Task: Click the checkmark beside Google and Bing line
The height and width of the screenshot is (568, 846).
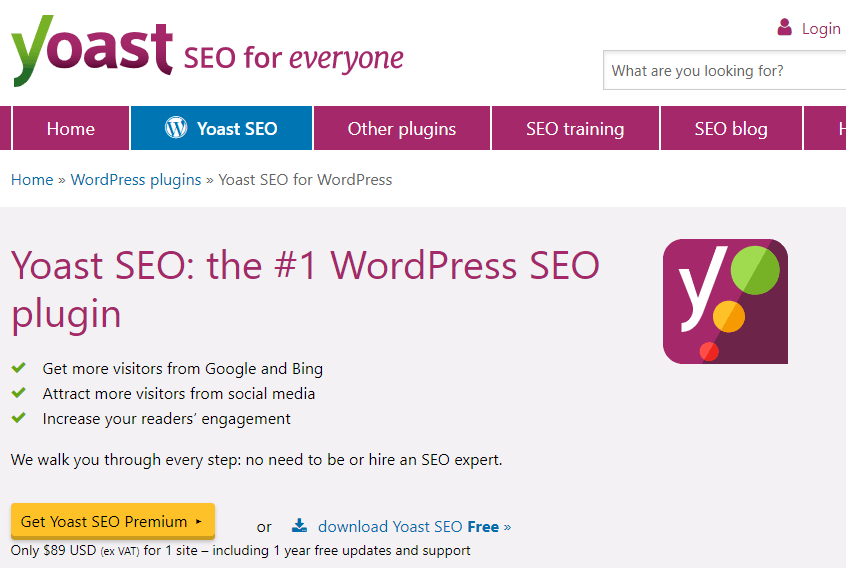Action: coord(19,368)
